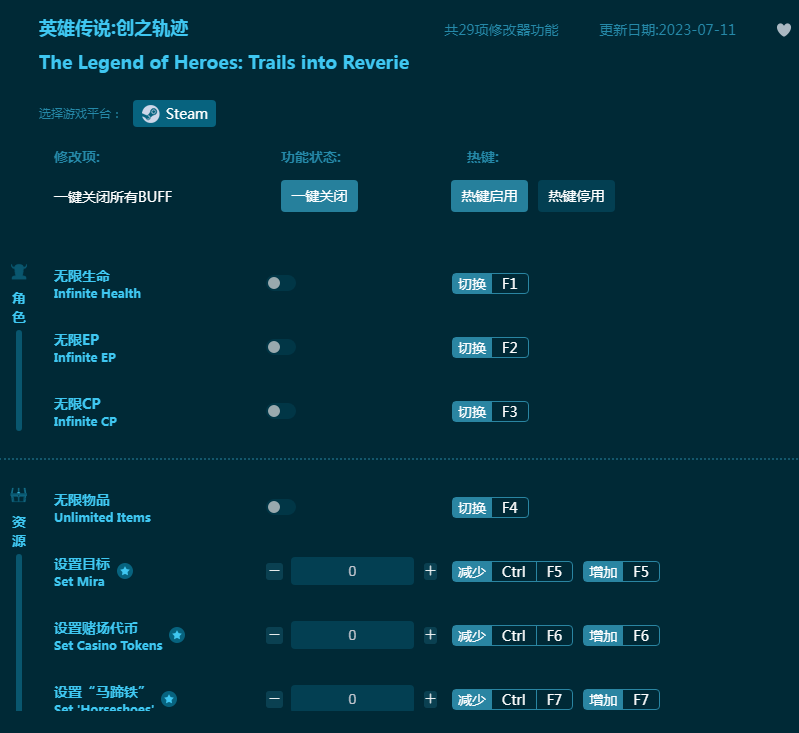The width and height of the screenshot is (799, 733).
Task: Click the 一键关闭 button
Action: click(319, 196)
